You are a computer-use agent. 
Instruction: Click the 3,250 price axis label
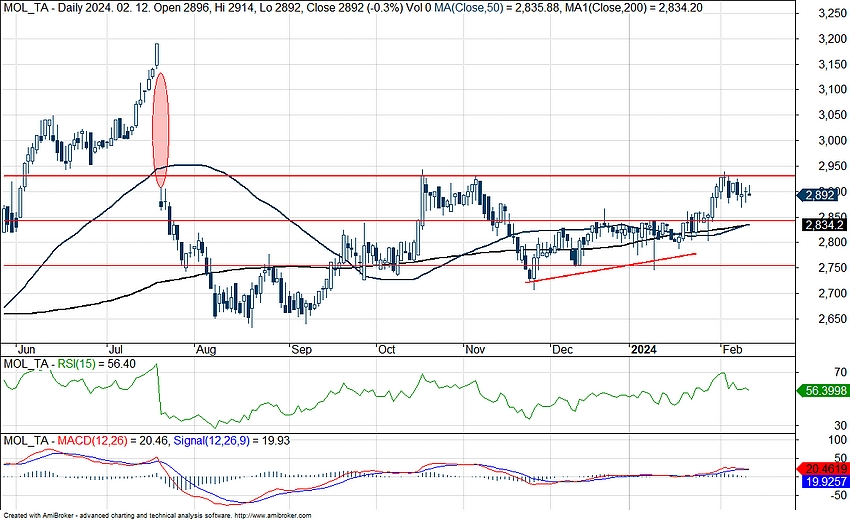[826, 15]
